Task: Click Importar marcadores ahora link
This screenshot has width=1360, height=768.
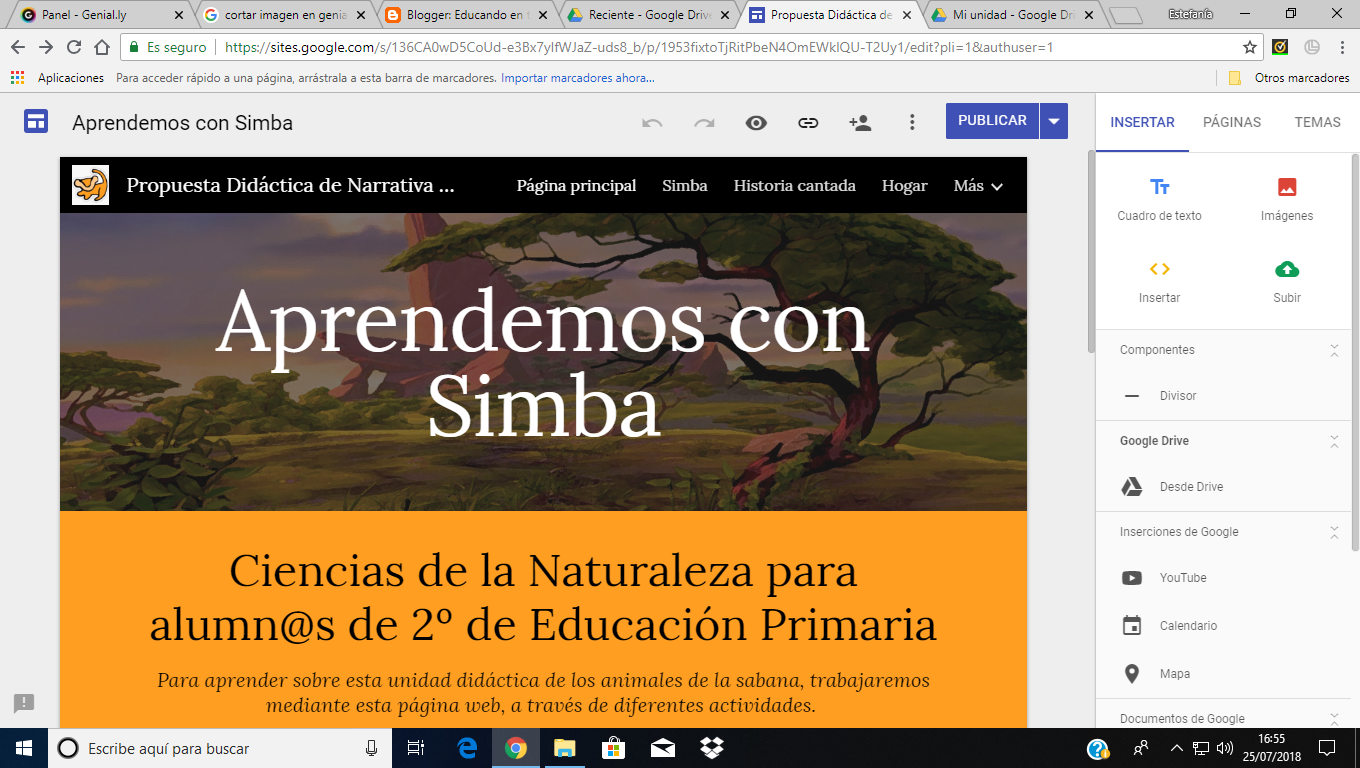Action: point(578,78)
